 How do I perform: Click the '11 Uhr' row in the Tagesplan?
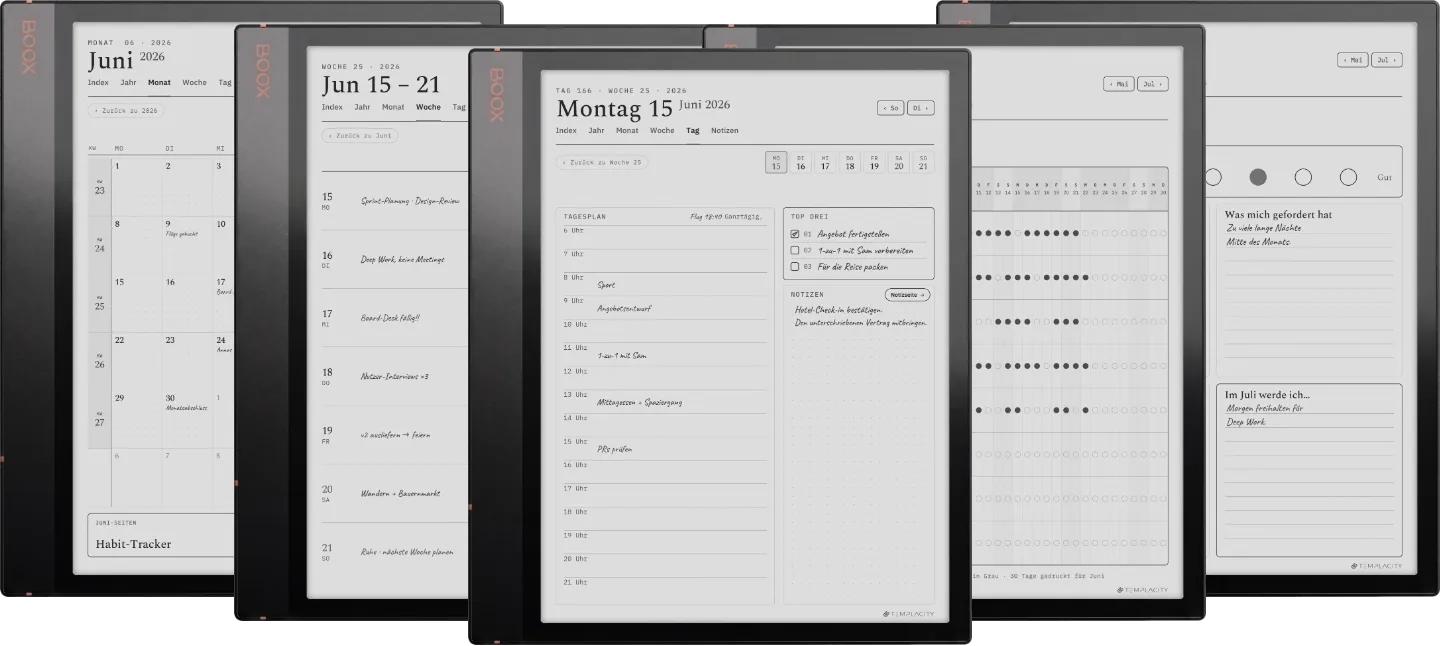point(665,355)
